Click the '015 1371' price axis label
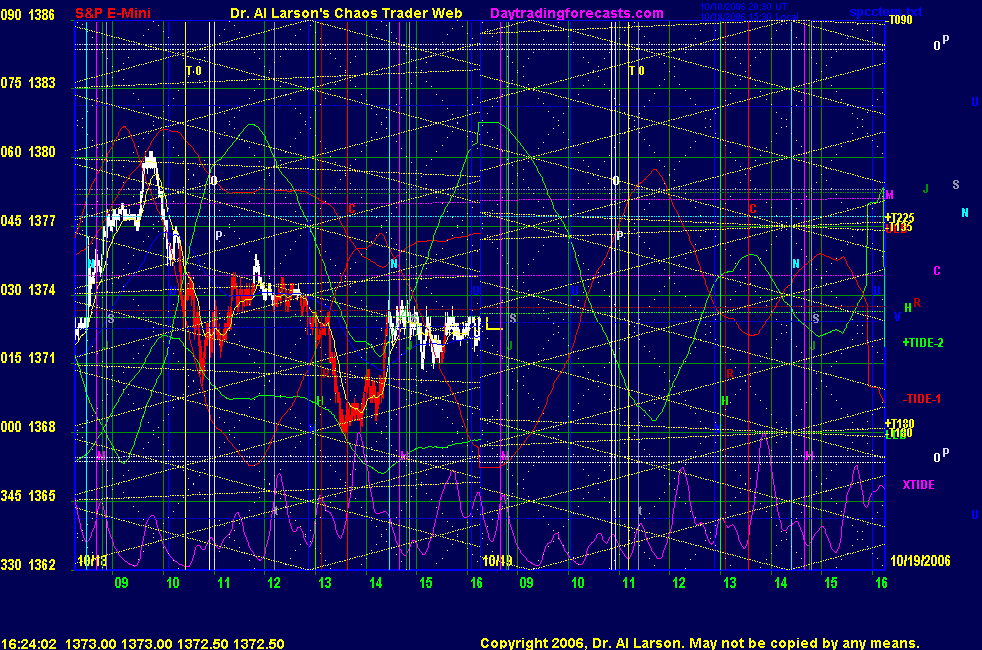Screen dimensions: 982x650 (28, 358)
